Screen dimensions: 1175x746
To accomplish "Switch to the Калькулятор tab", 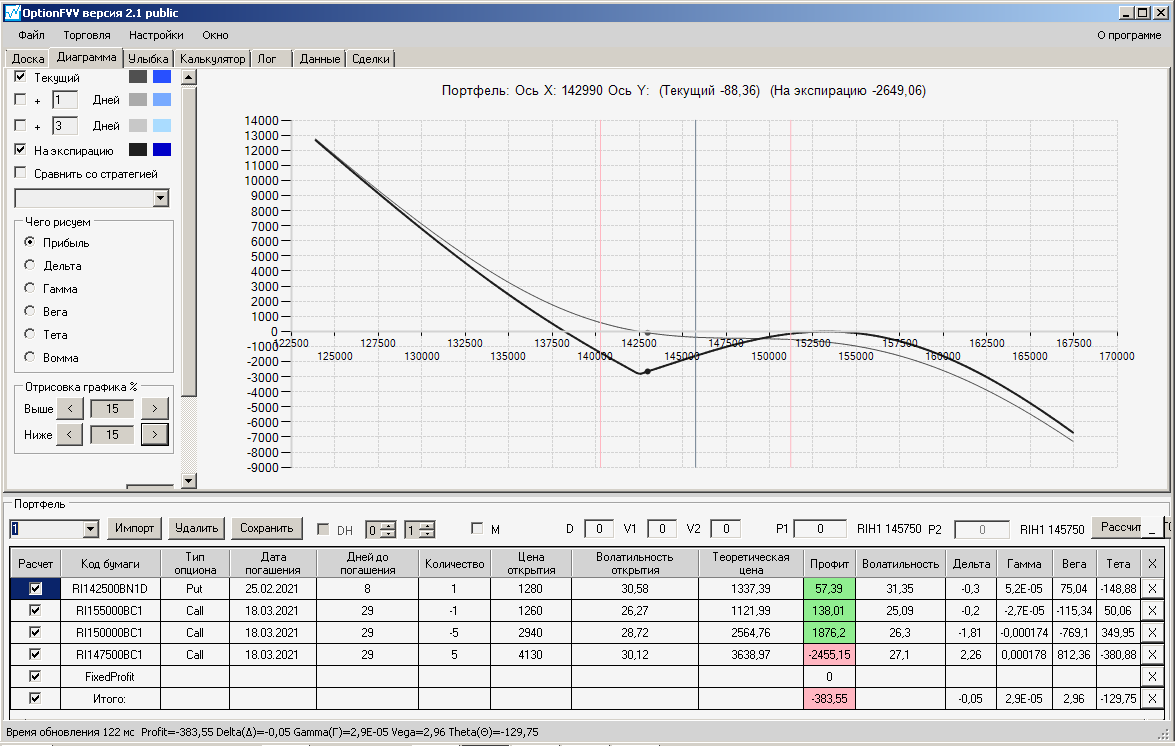I will 212,58.
